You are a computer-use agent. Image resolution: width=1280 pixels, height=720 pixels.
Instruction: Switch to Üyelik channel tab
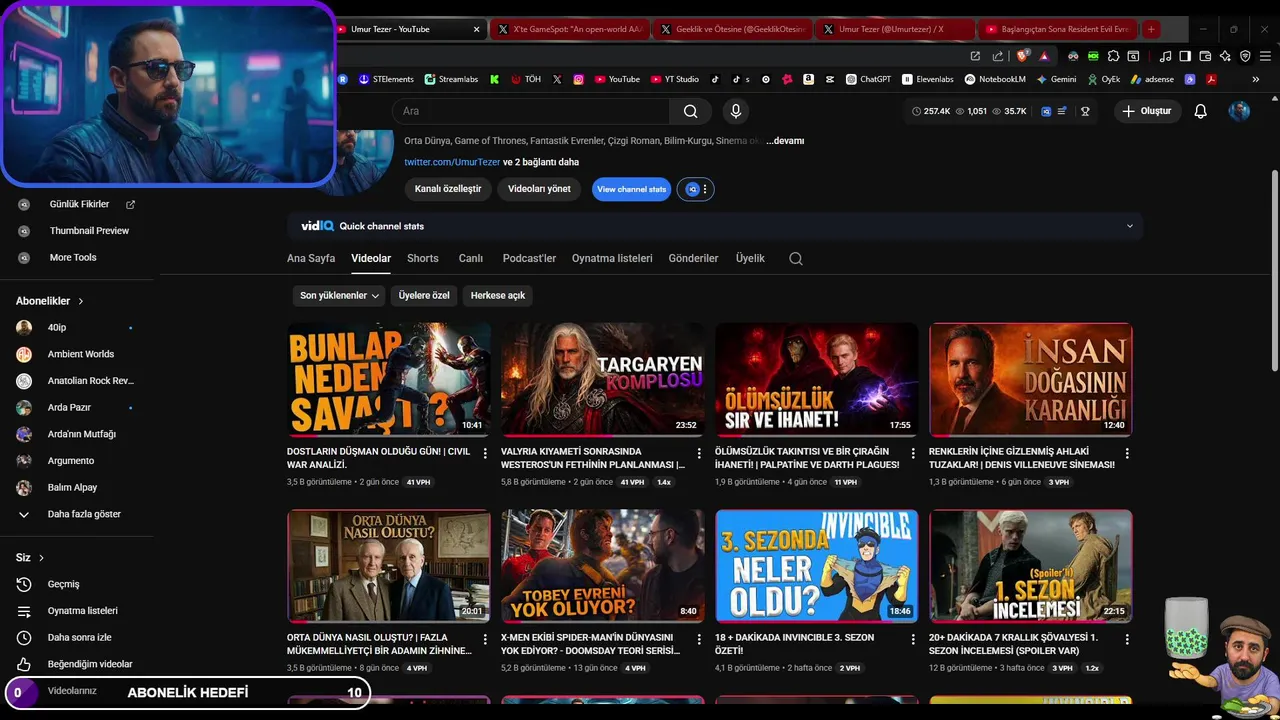coord(750,258)
